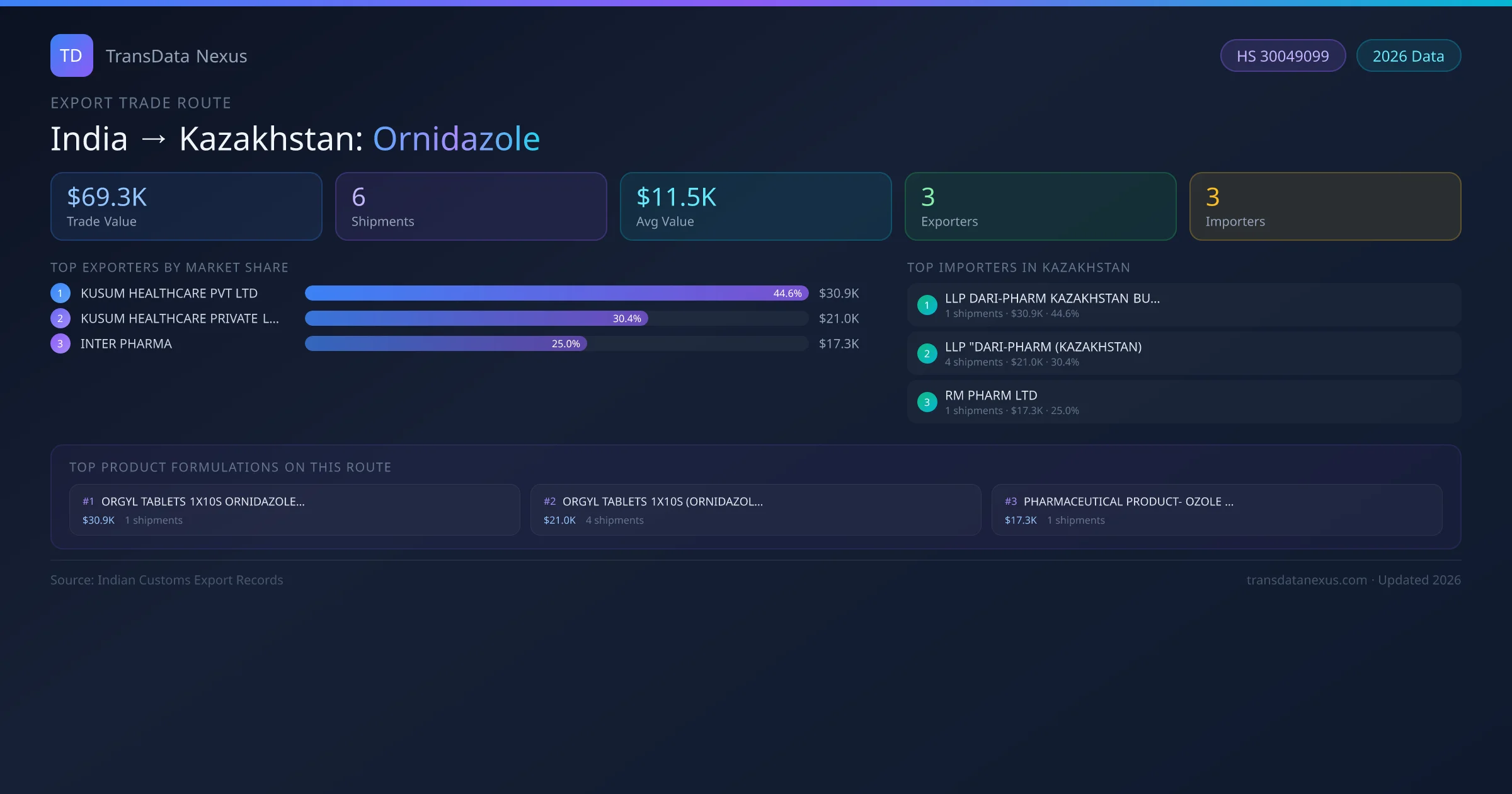Click green rank 3 badge for RM Pharm Ltd
The height and width of the screenshot is (794, 1512).
click(927, 402)
